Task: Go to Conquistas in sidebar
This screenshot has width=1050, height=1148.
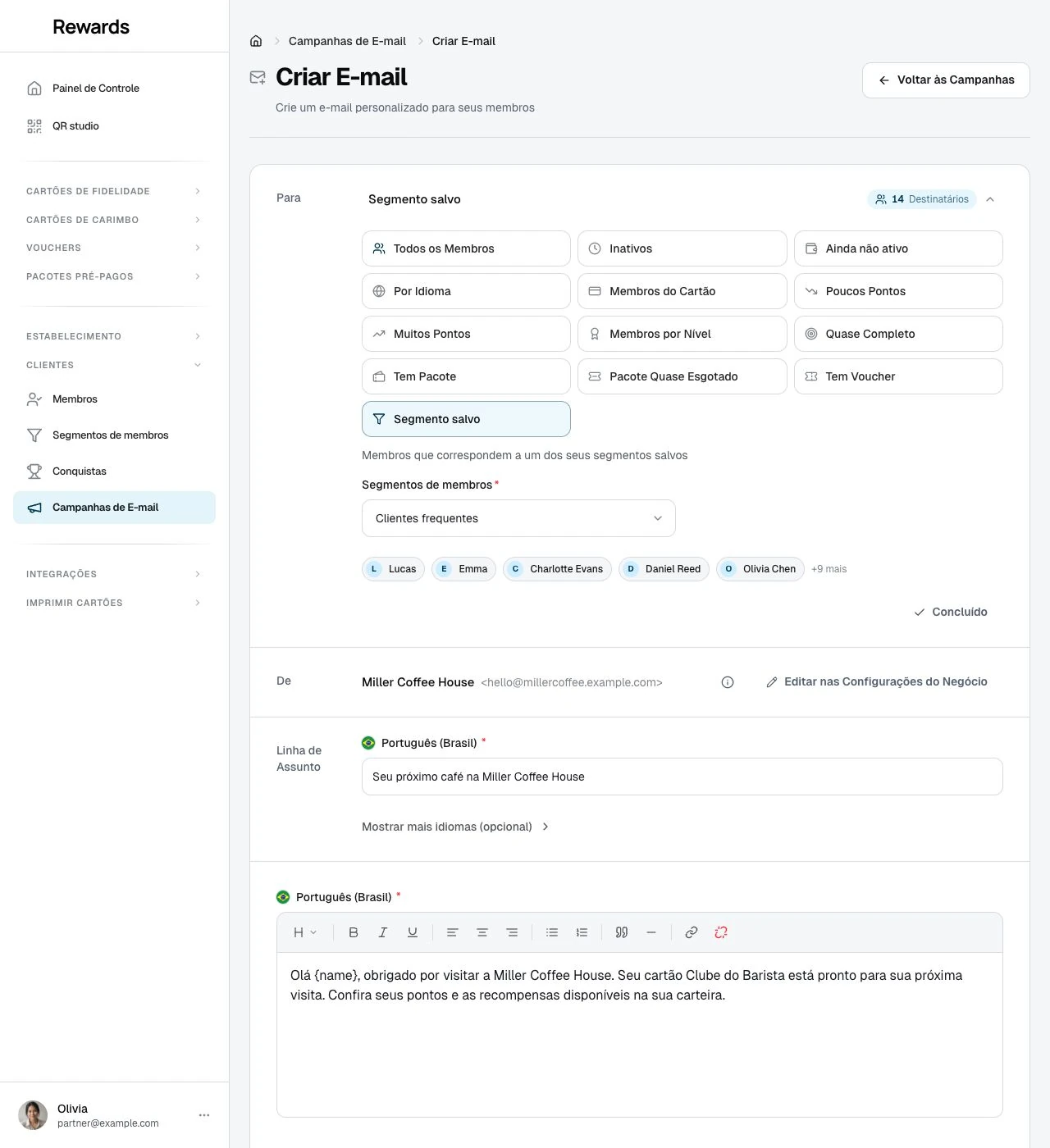Action: pos(114,471)
